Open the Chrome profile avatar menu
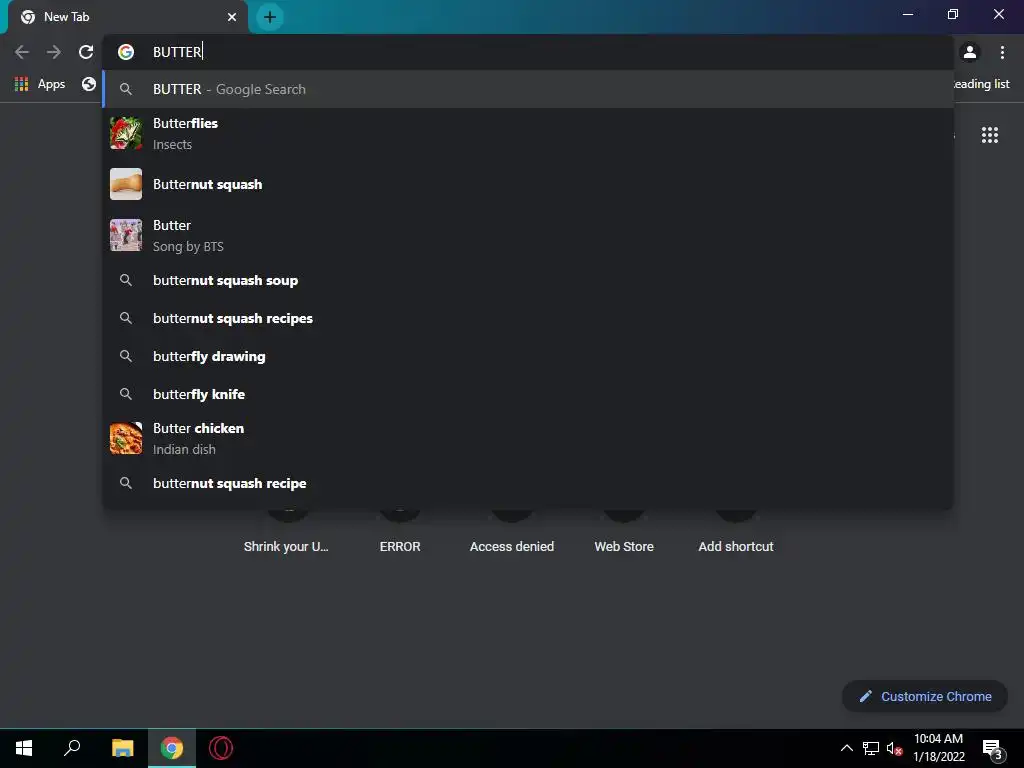The width and height of the screenshot is (1024, 768). click(970, 52)
